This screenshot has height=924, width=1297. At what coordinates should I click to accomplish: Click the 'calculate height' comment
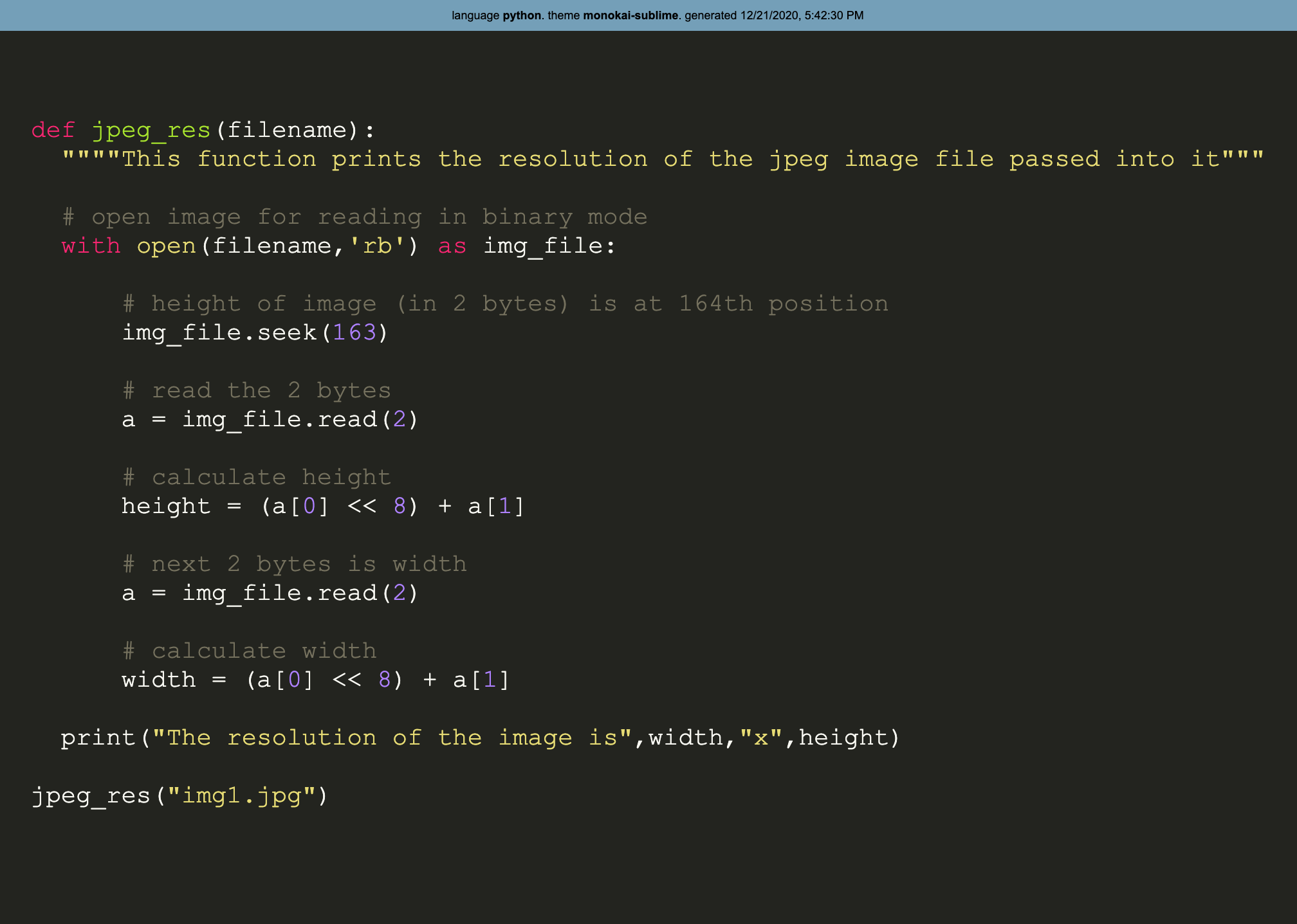click(257, 478)
